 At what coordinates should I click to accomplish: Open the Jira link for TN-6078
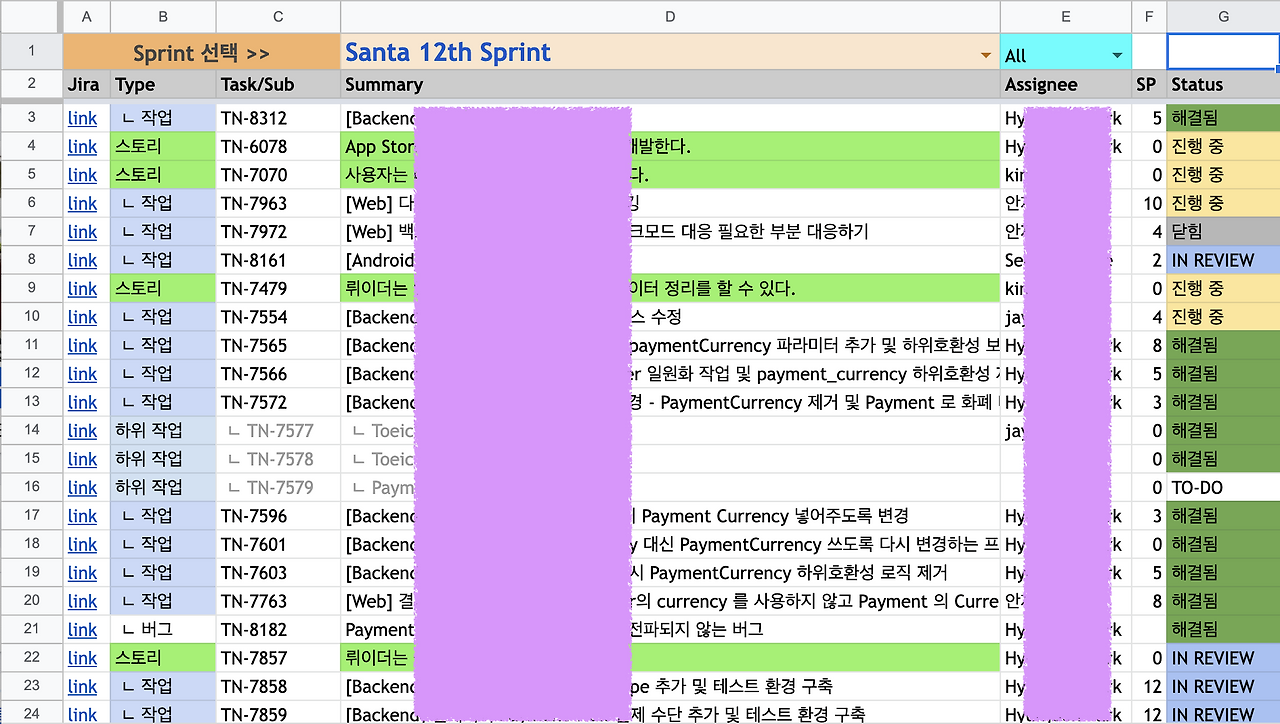(82, 147)
